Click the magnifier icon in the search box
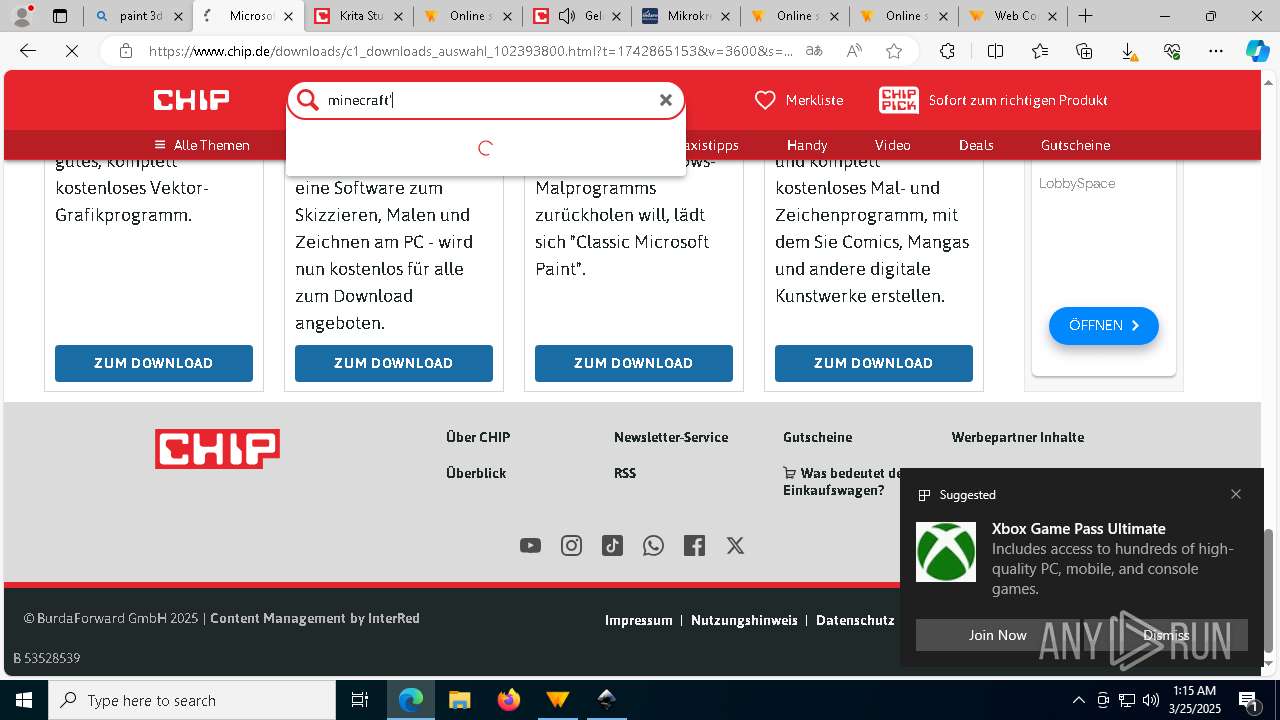Image resolution: width=1280 pixels, height=720 pixels. point(308,100)
